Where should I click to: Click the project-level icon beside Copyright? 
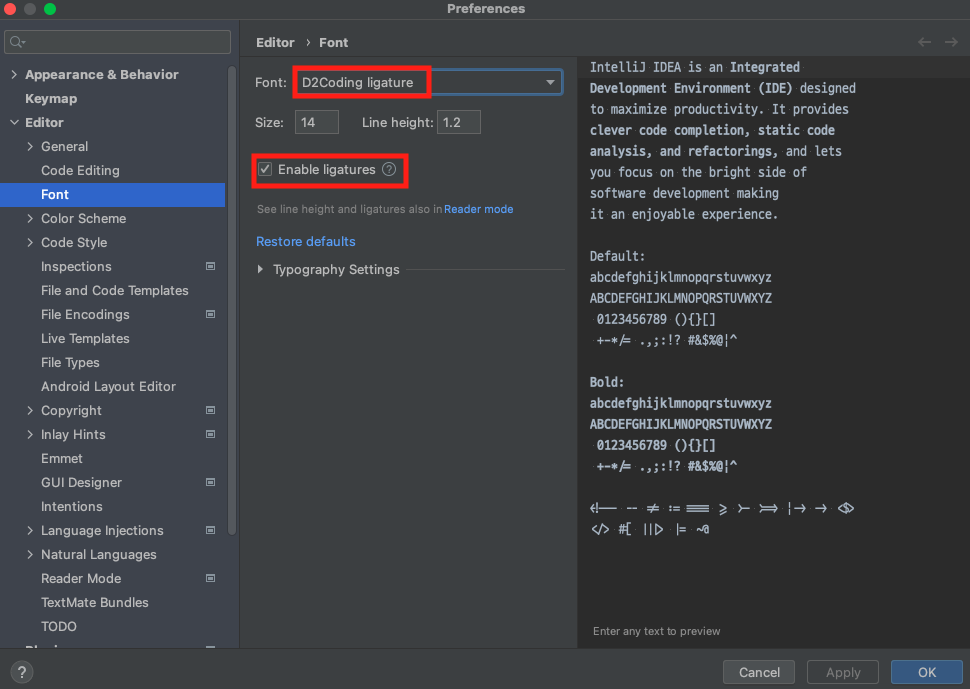[210, 410]
